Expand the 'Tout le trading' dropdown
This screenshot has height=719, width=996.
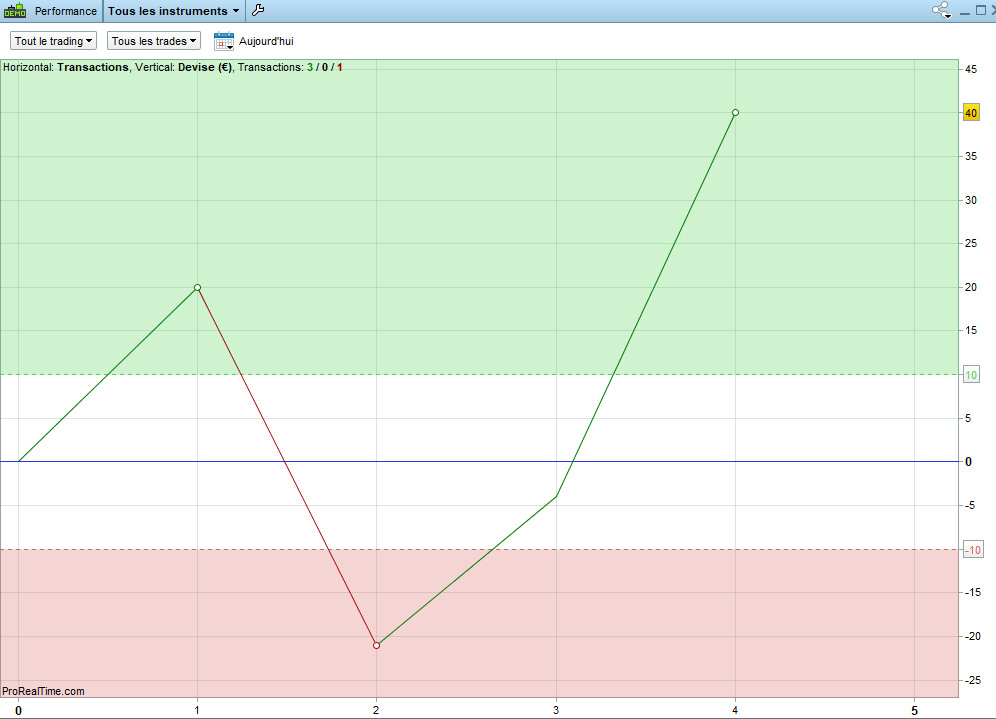(x=53, y=41)
